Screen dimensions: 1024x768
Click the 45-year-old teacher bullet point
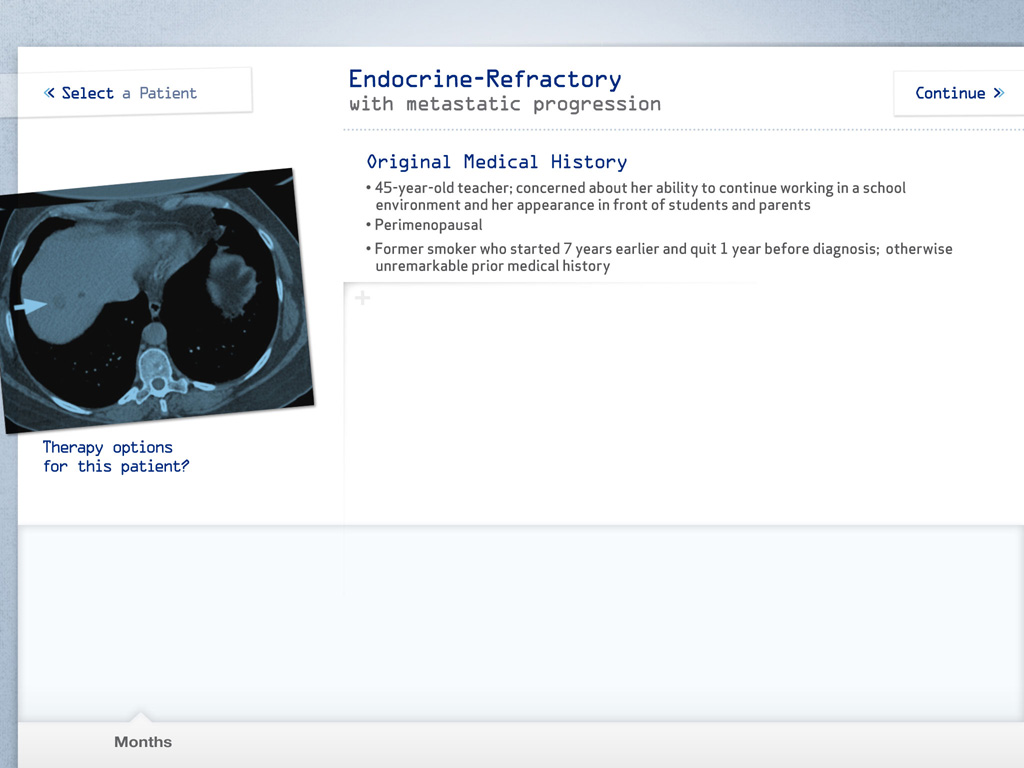click(x=640, y=196)
